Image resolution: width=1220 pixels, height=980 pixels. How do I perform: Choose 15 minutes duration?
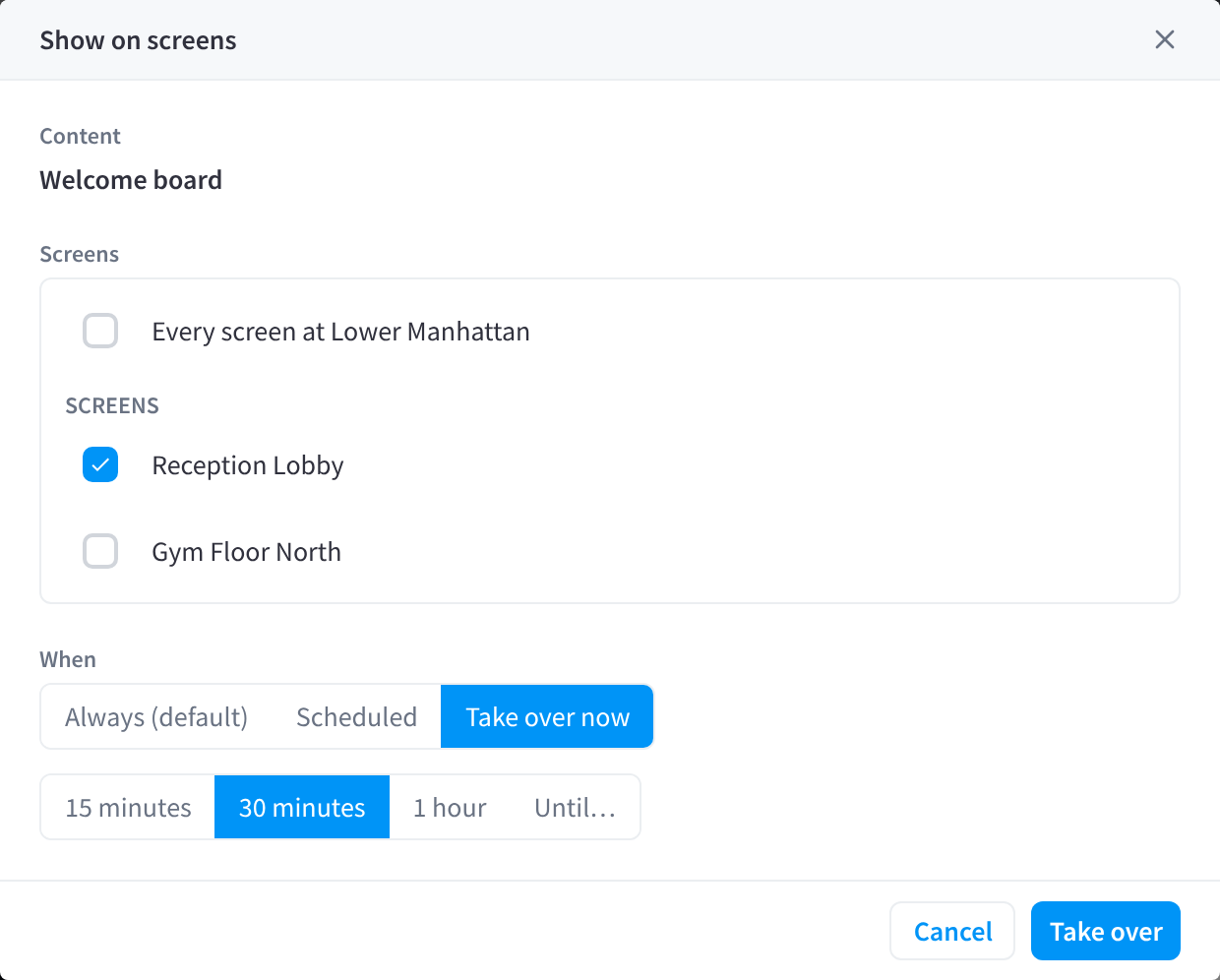tap(128, 807)
